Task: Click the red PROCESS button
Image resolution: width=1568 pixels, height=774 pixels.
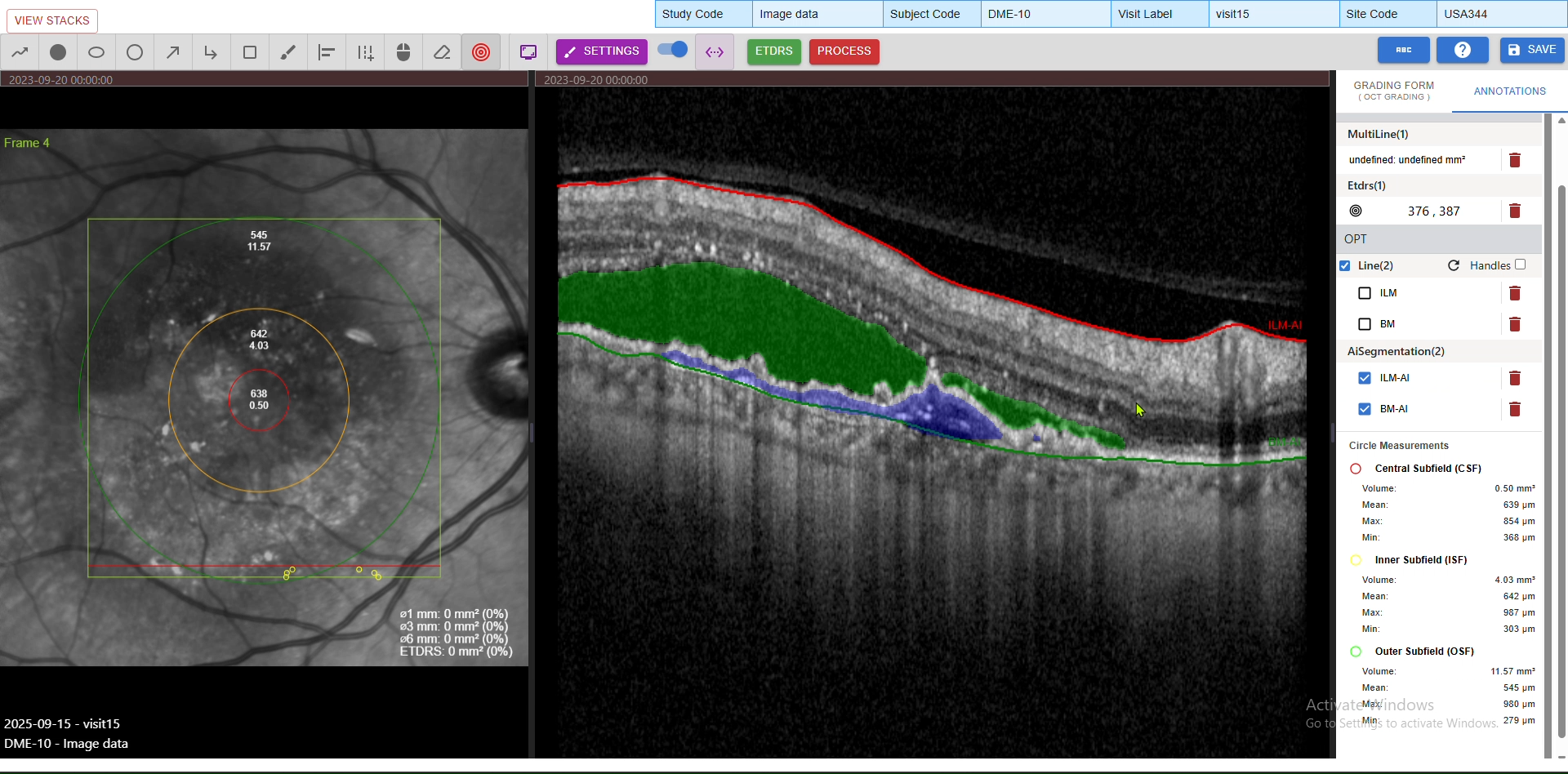Action: 844,51
